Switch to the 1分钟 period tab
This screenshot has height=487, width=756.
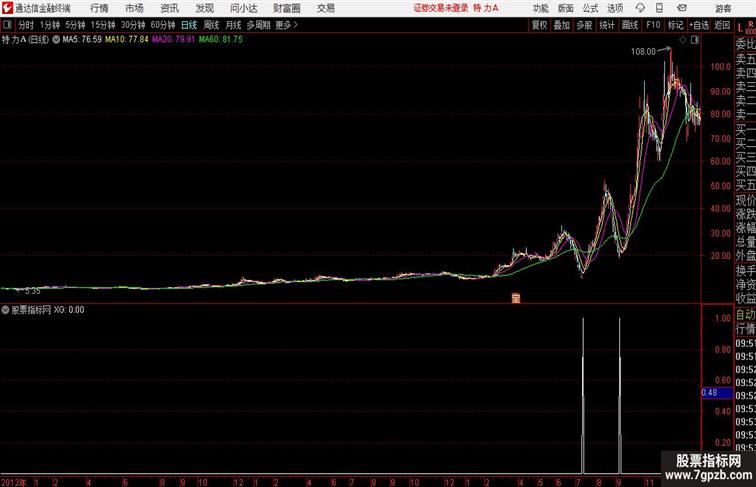(x=50, y=25)
